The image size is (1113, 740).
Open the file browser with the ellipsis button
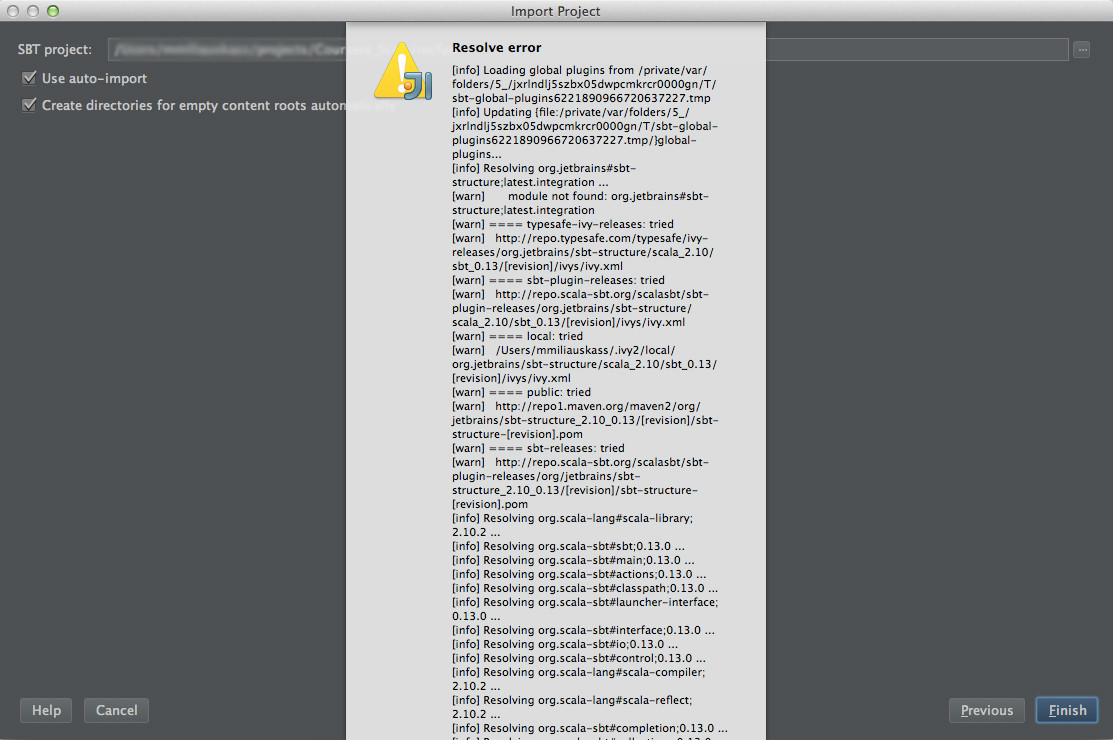coord(1081,48)
